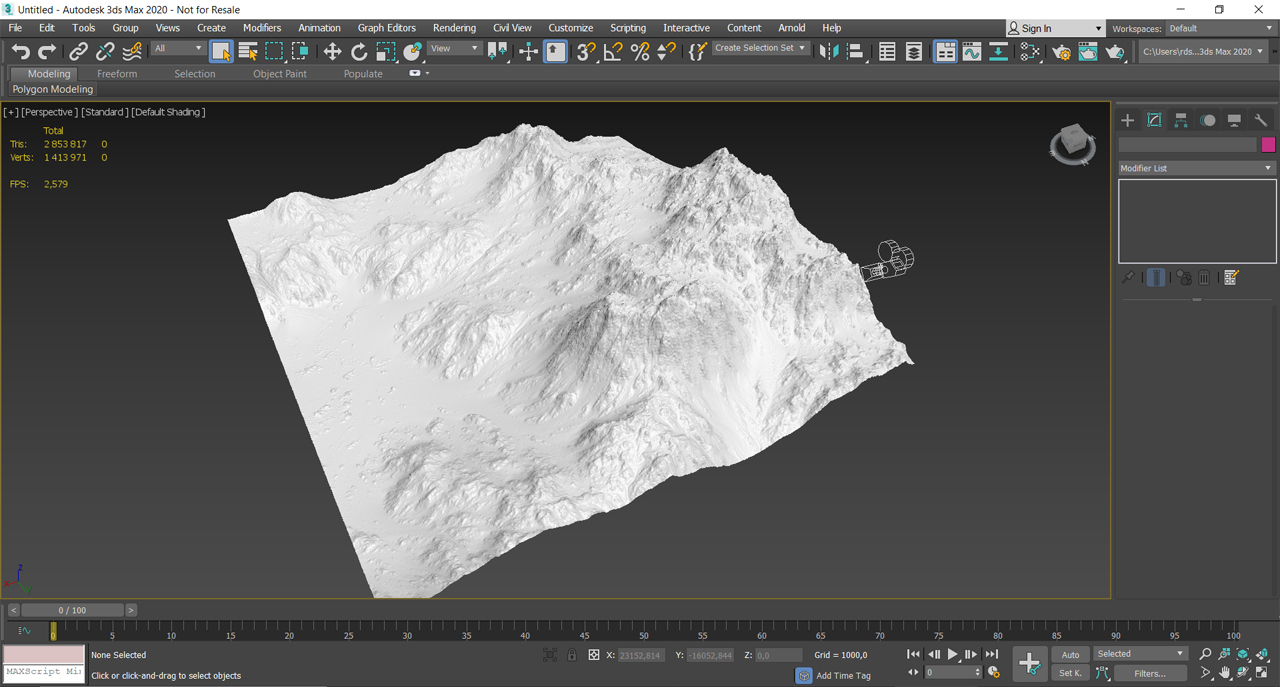The height and width of the screenshot is (687, 1280).
Task: Toggle the Selection Lock padlock
Action: tap(572, 655)
